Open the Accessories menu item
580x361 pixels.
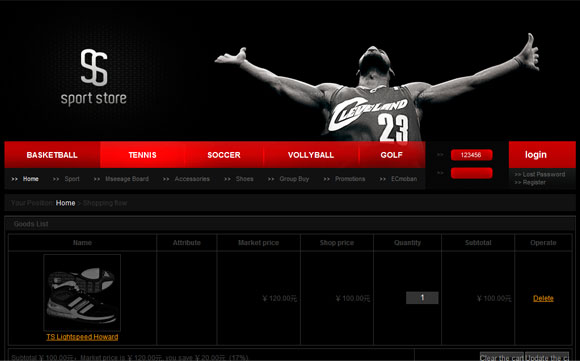(192, 179)
